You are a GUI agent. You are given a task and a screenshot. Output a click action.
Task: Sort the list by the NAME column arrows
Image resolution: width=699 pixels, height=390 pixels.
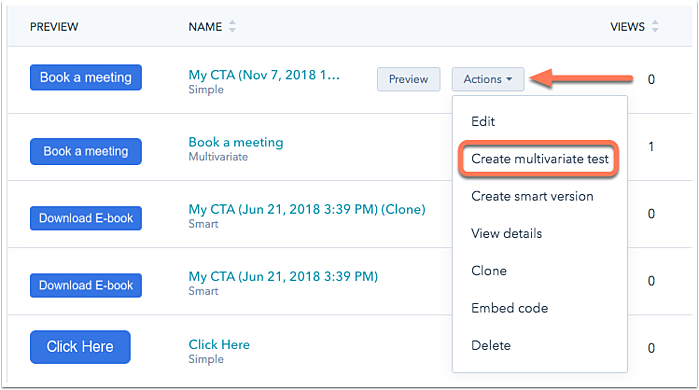pos(232,27)
